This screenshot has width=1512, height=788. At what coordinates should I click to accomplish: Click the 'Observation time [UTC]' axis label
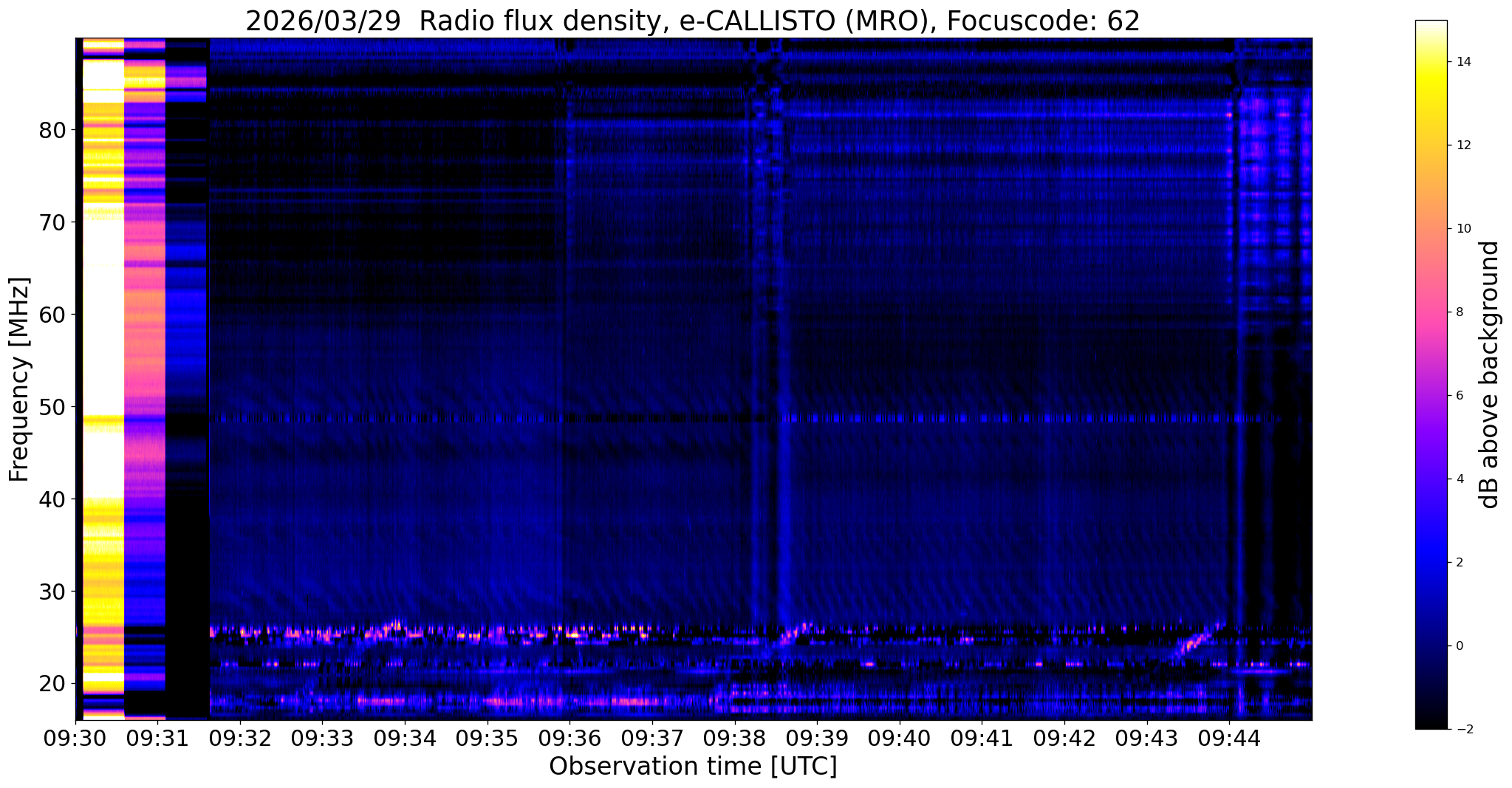point(693,767)
